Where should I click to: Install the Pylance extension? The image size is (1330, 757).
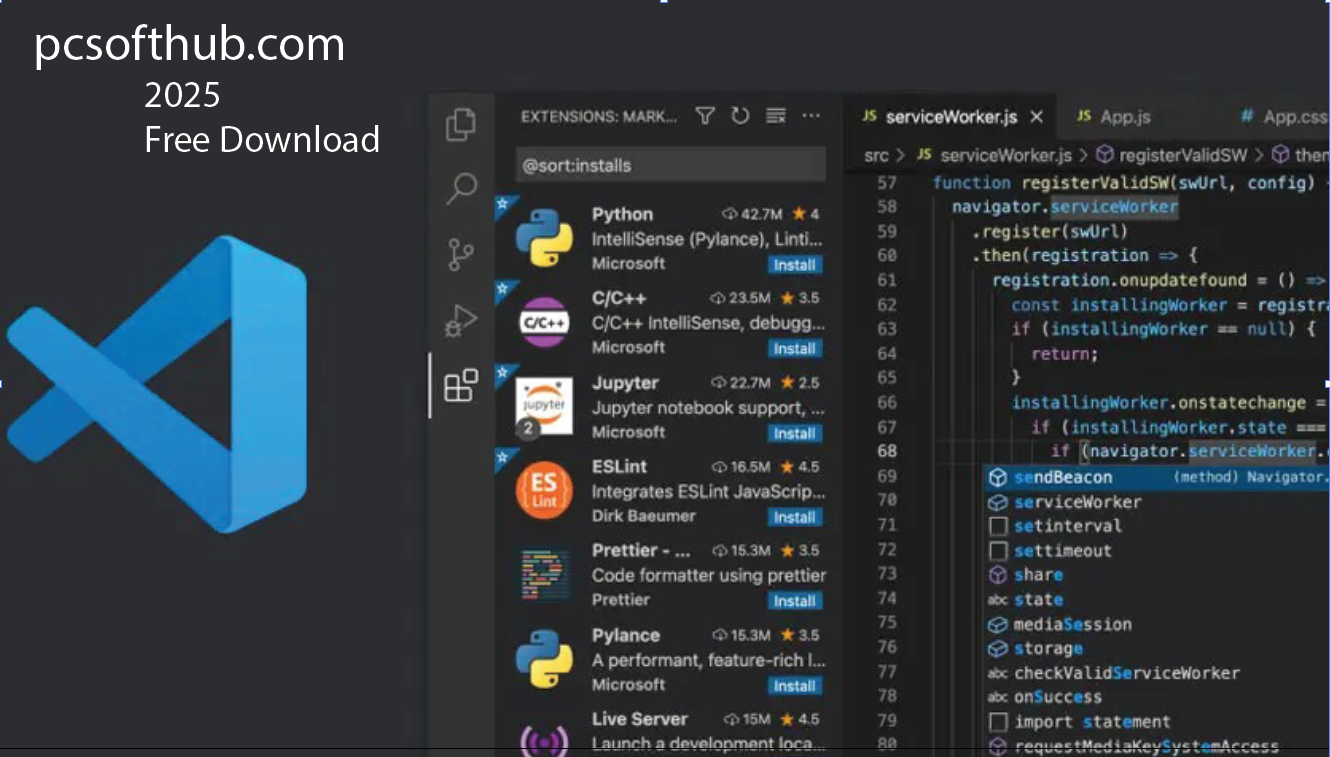point(795,686)
